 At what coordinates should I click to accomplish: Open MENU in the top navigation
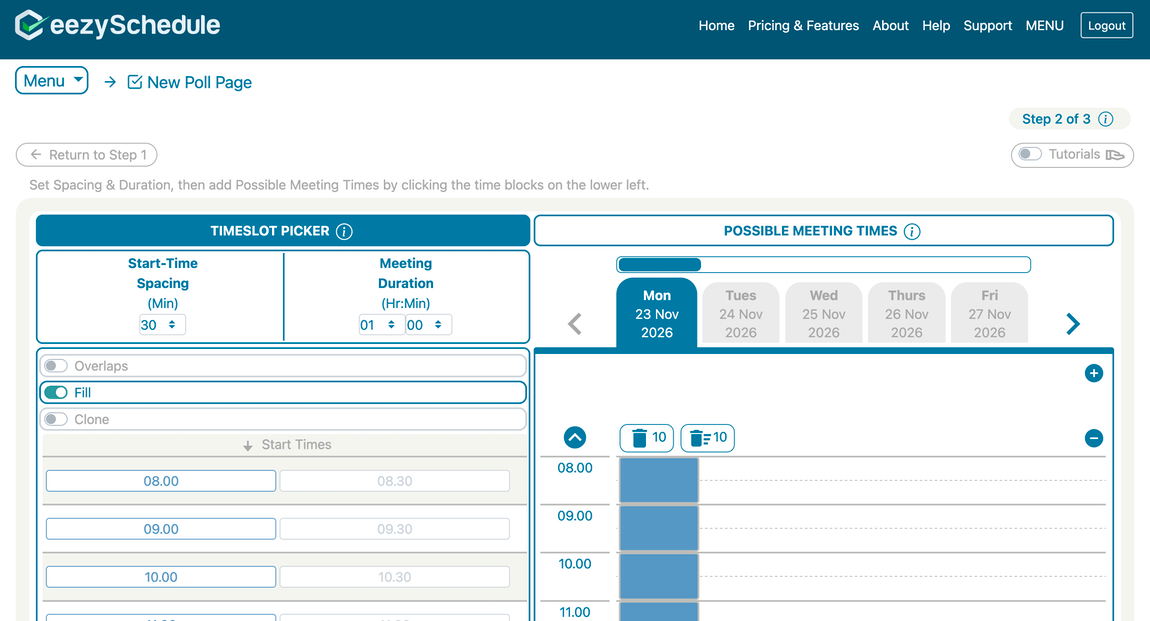(1044, 26)
